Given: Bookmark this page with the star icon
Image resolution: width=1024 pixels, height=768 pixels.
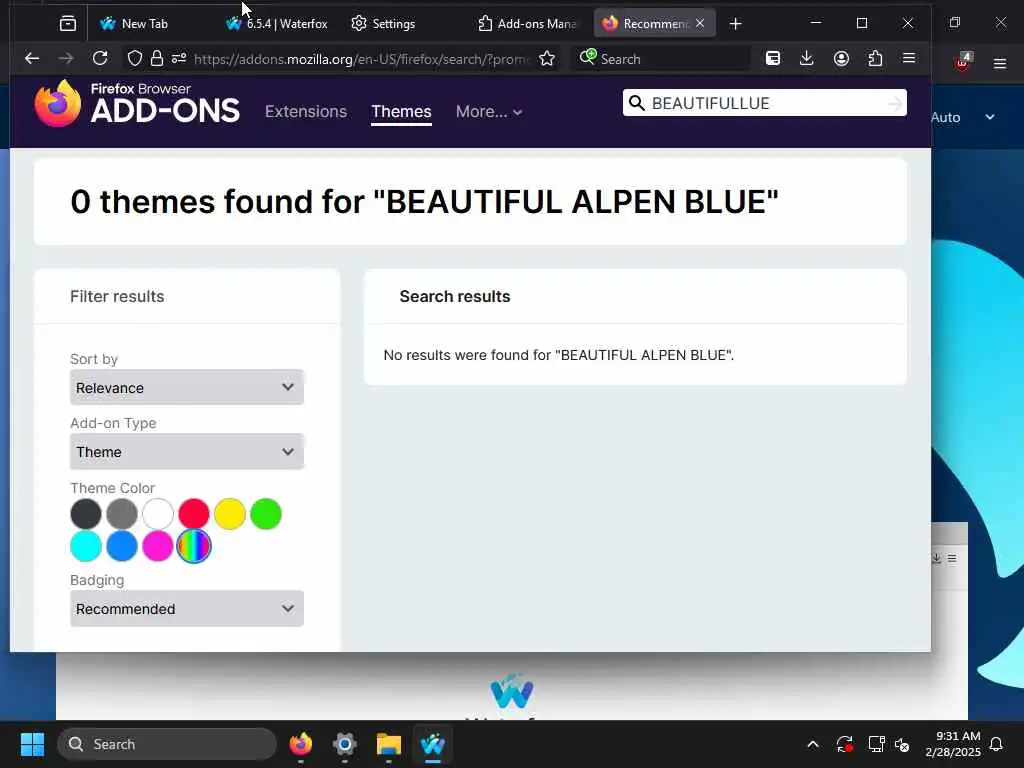Looking at the screenshot, I should pyautogui.click(x=547, y=59).
